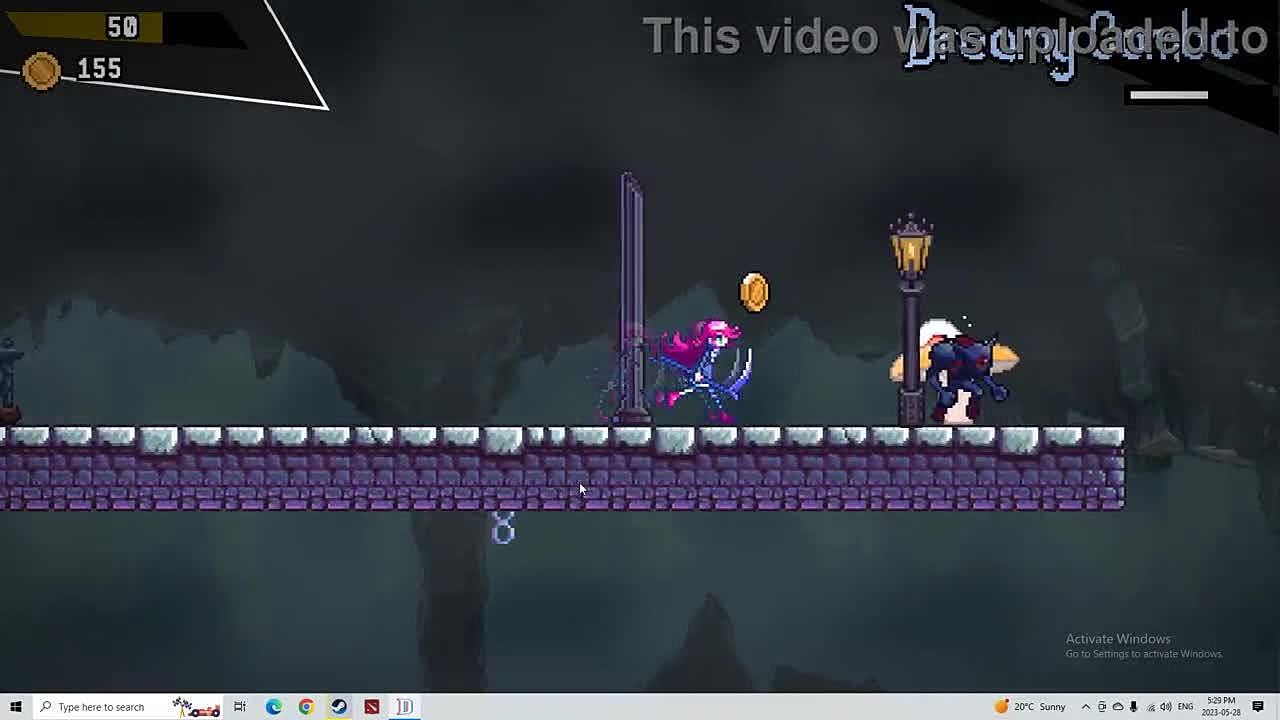This screenshot has width=1280, height=720.
Task: Open Google Chrome from the taskbar
Action: tap(306, 707)
